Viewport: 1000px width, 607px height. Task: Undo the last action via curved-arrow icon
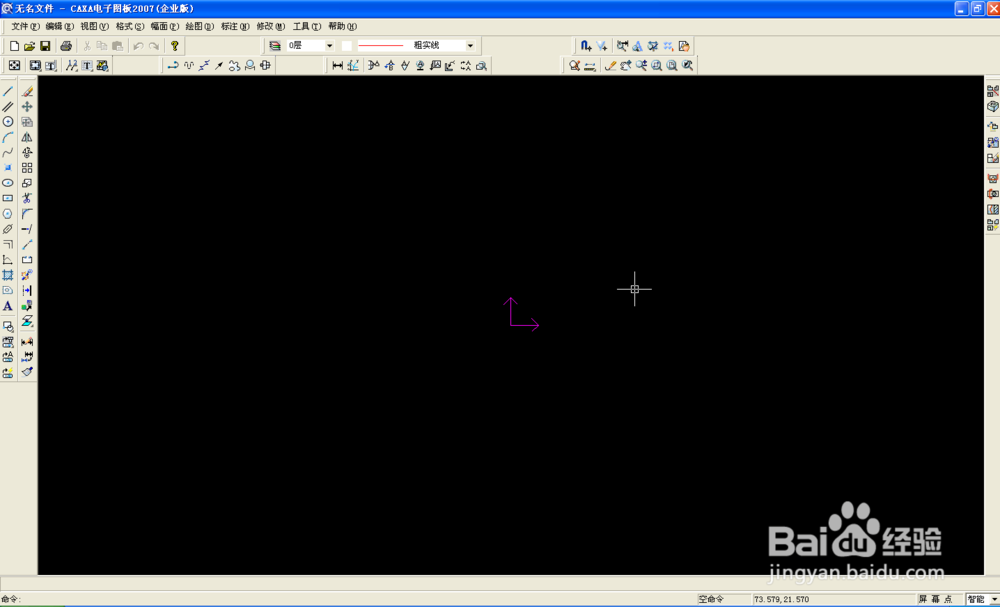pyautogui.click(x=138, y=46)
